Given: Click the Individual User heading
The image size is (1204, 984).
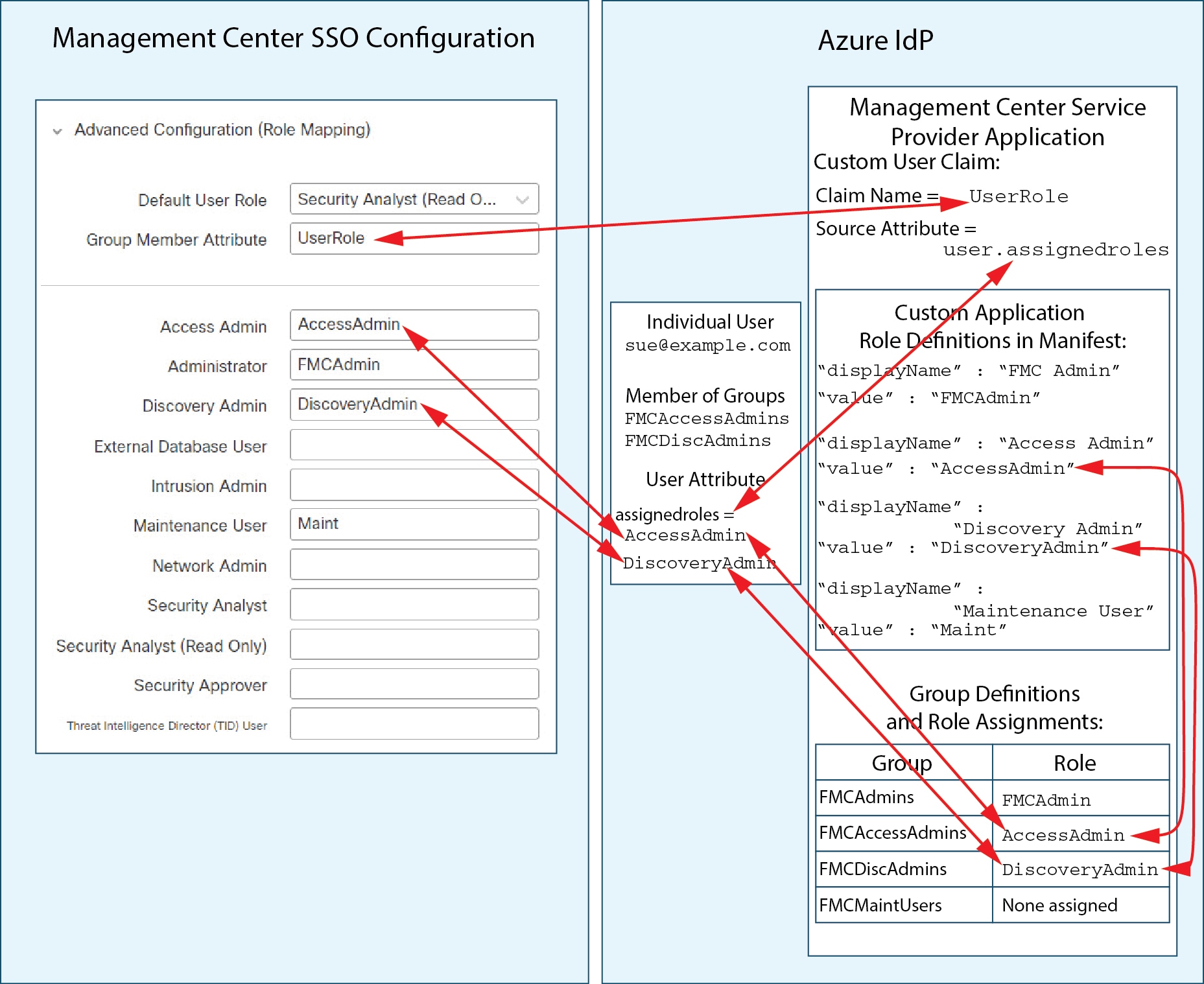Looking at the screenshot, I should click(710, 322).
